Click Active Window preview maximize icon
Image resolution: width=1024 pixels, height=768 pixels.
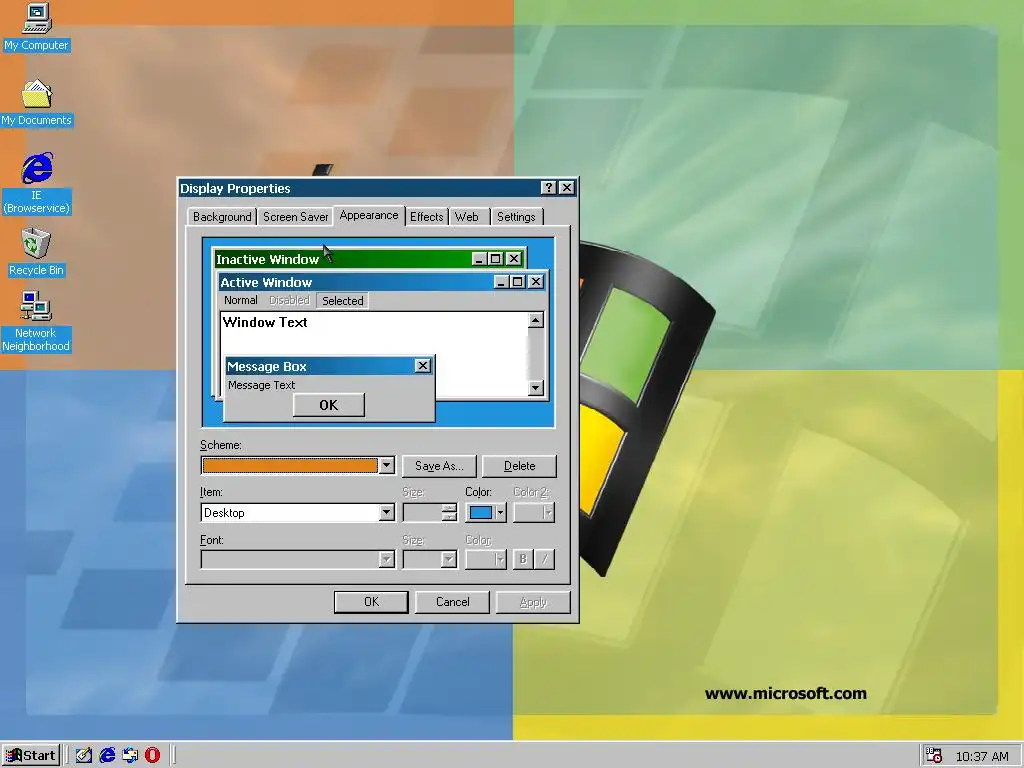coord(517,281)
